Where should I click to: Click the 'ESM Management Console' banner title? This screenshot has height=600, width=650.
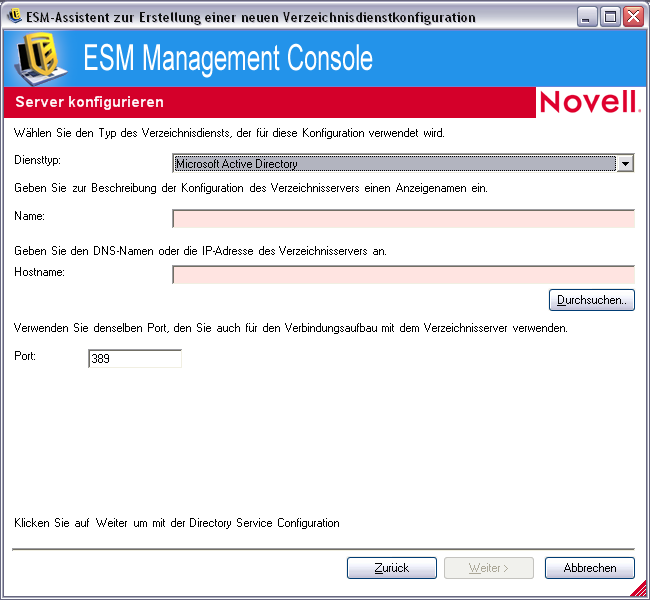(x=228, y=58)
